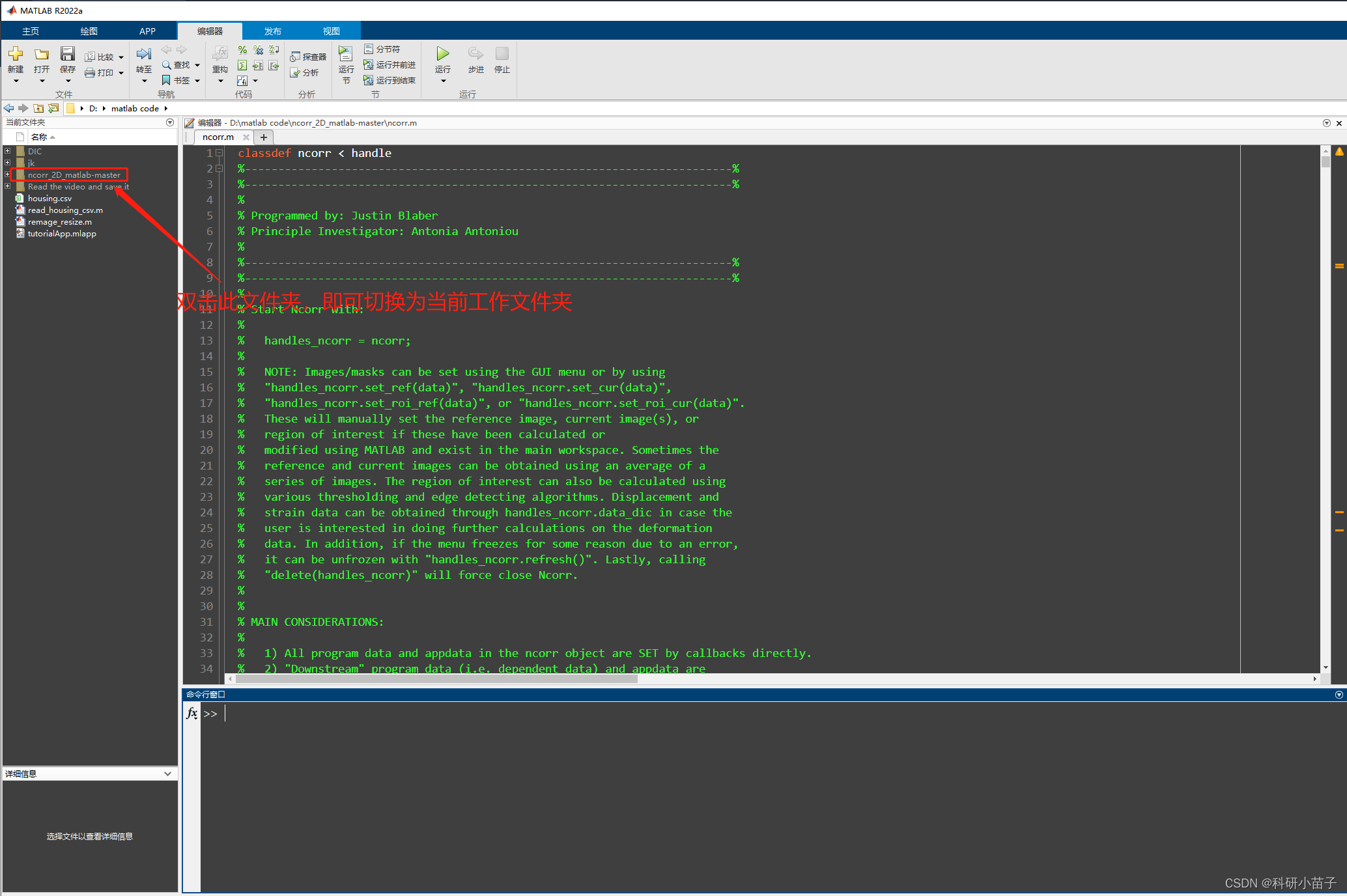The width and height of the screenshot is (1347, 896).
Task: Click the 重构 (Refactor) fx icon
Action: 220,54
